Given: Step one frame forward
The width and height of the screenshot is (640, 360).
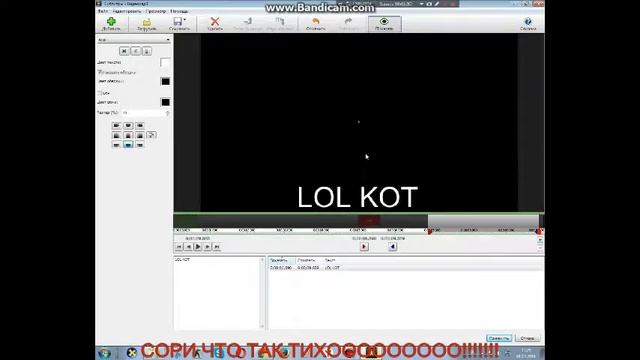Looking at the screenshot, I should [x=207, y=247].
